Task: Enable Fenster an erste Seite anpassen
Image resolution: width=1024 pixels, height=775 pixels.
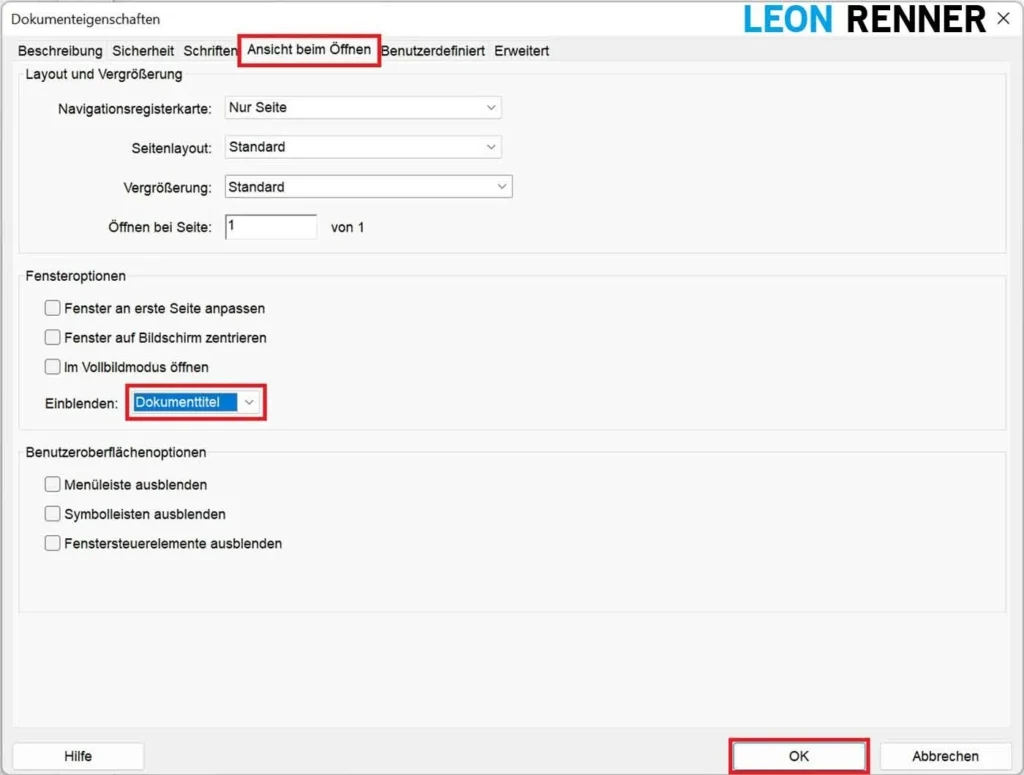Action: click(x=53, y=308)
